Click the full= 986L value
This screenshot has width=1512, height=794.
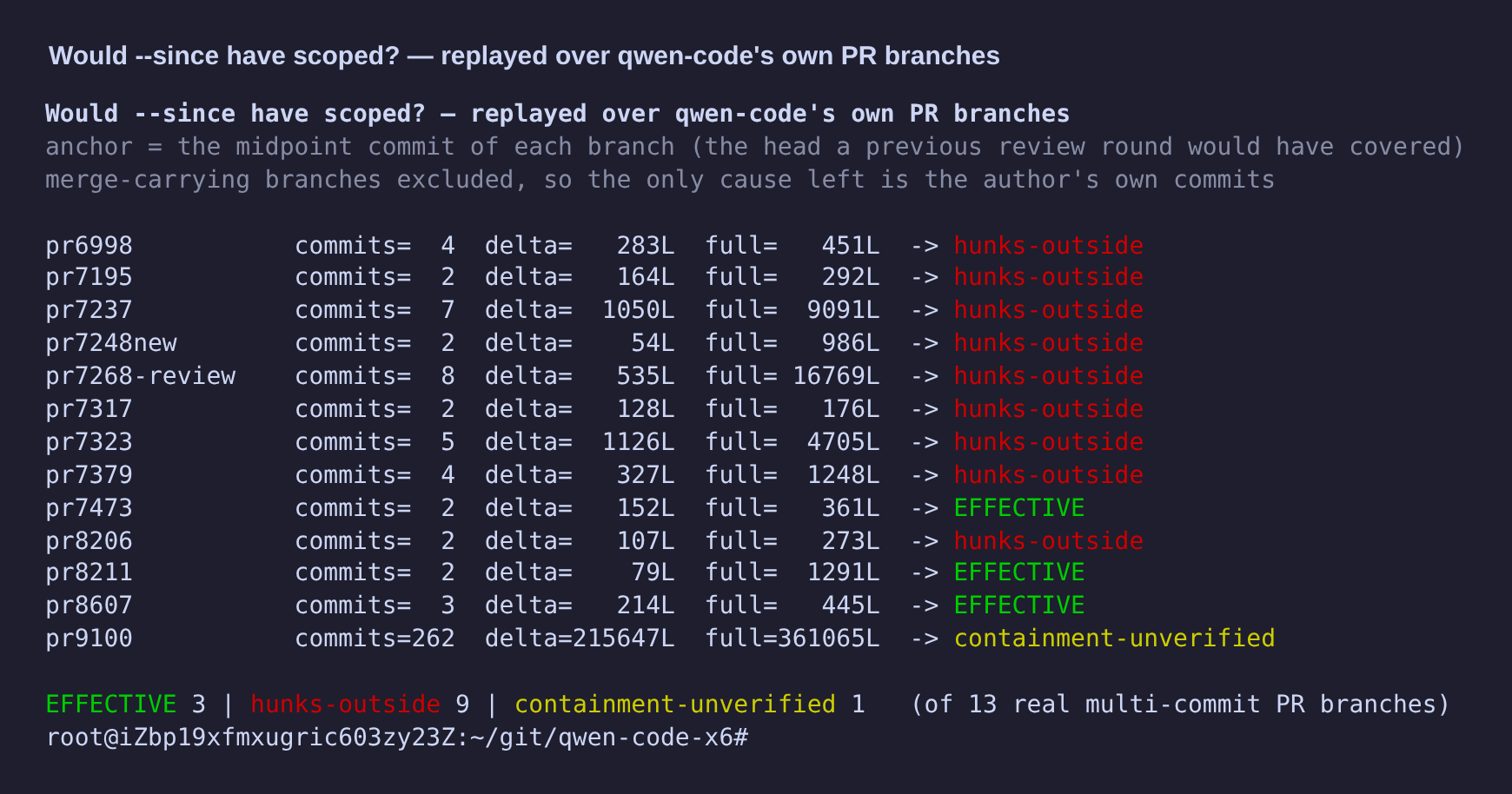pyautogui.click(x=792, y=343)
